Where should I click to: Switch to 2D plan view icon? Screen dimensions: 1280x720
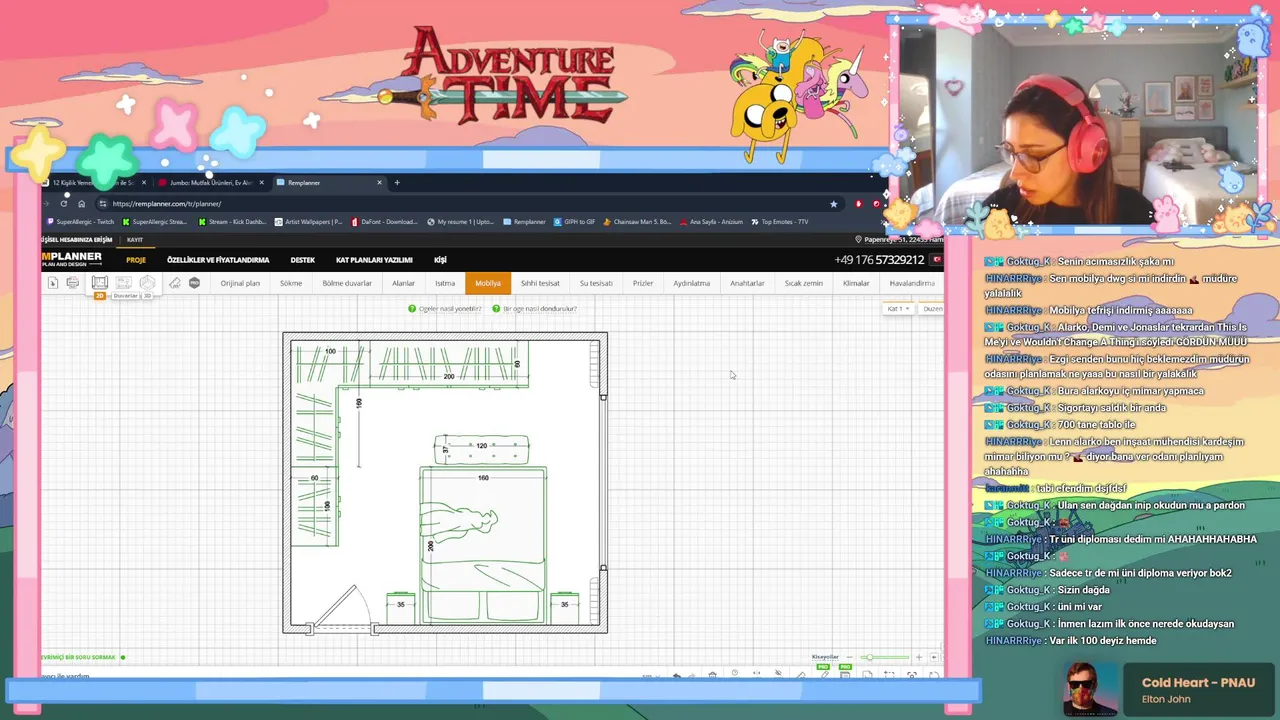click(100, 284)
